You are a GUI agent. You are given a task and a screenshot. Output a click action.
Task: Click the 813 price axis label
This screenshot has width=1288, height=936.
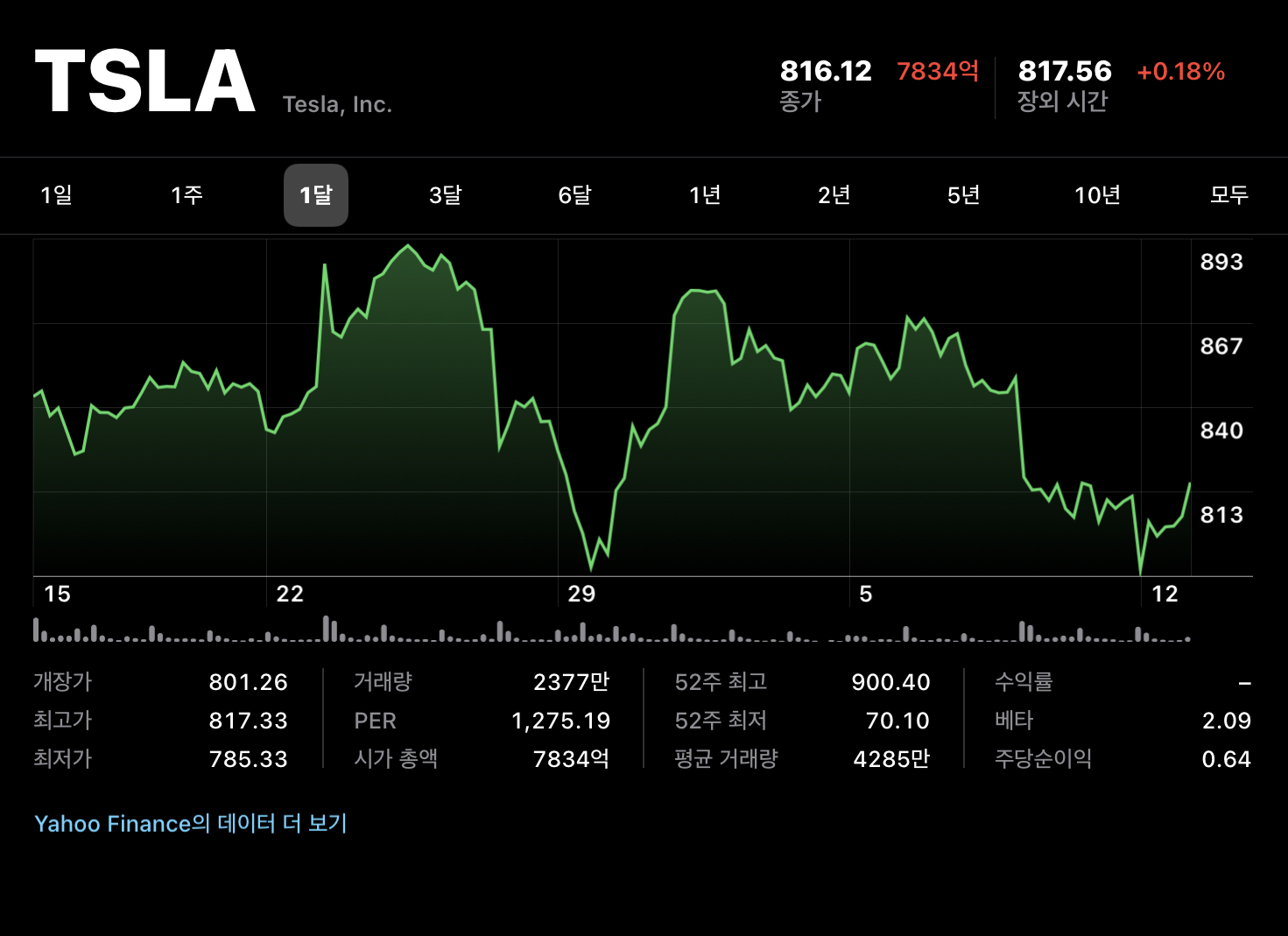[1221, 515]
